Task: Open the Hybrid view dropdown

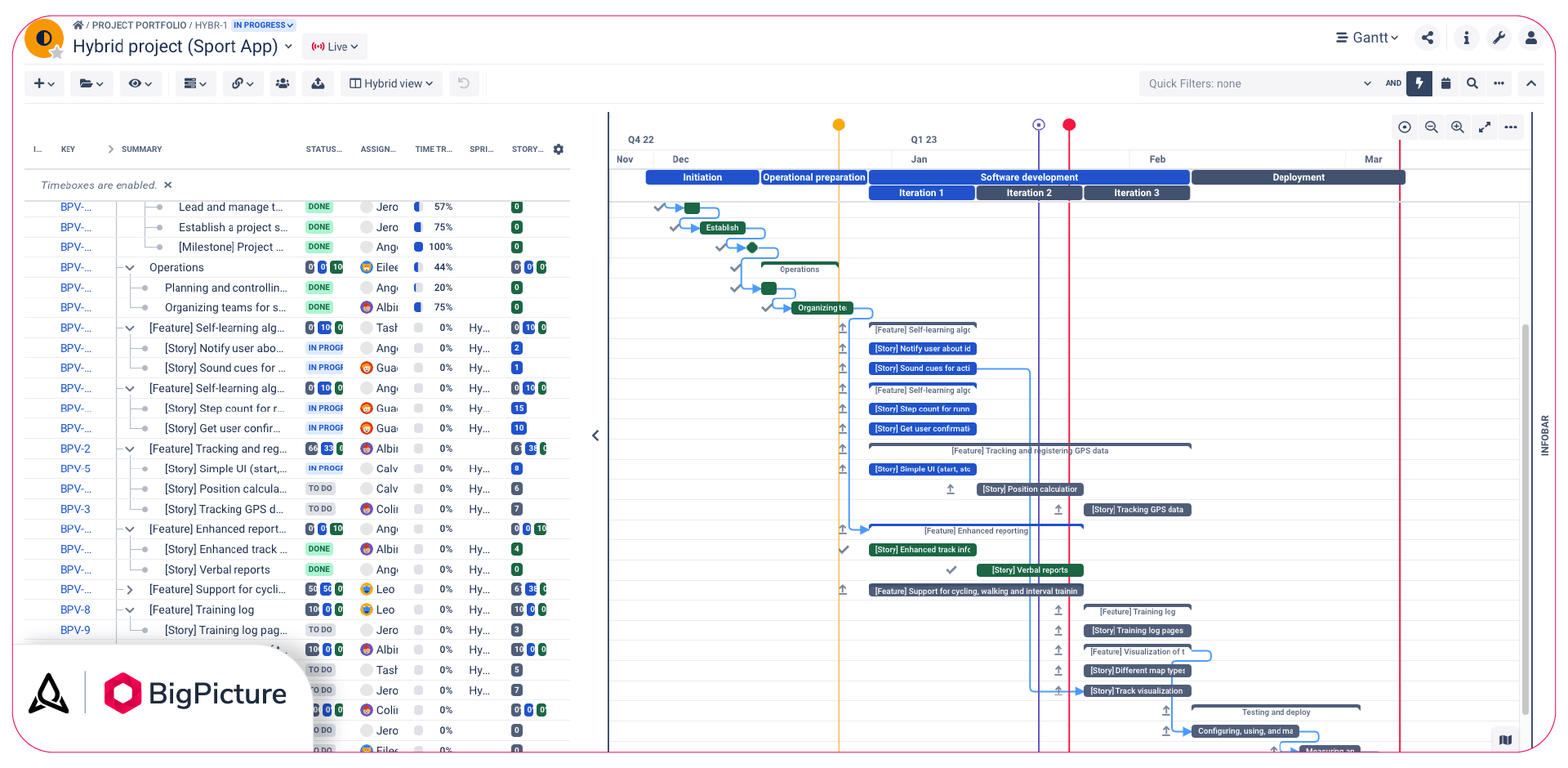Action: tap(391, 83)
